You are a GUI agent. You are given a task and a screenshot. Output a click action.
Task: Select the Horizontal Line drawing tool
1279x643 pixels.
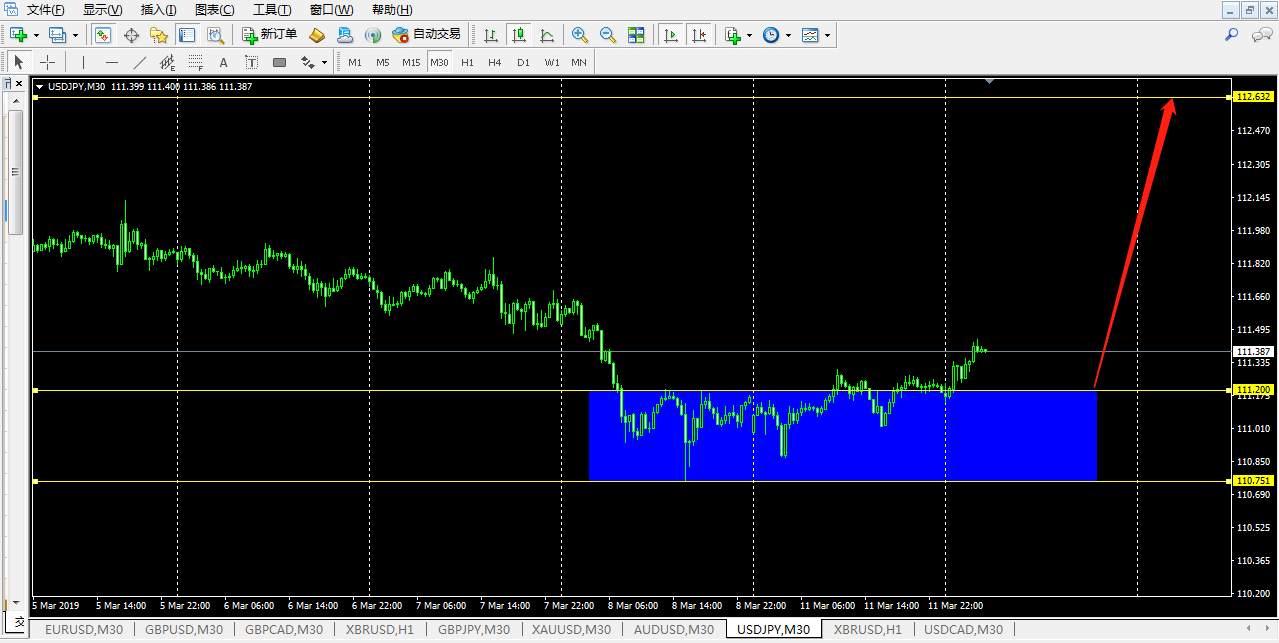(x=111, y=62)
